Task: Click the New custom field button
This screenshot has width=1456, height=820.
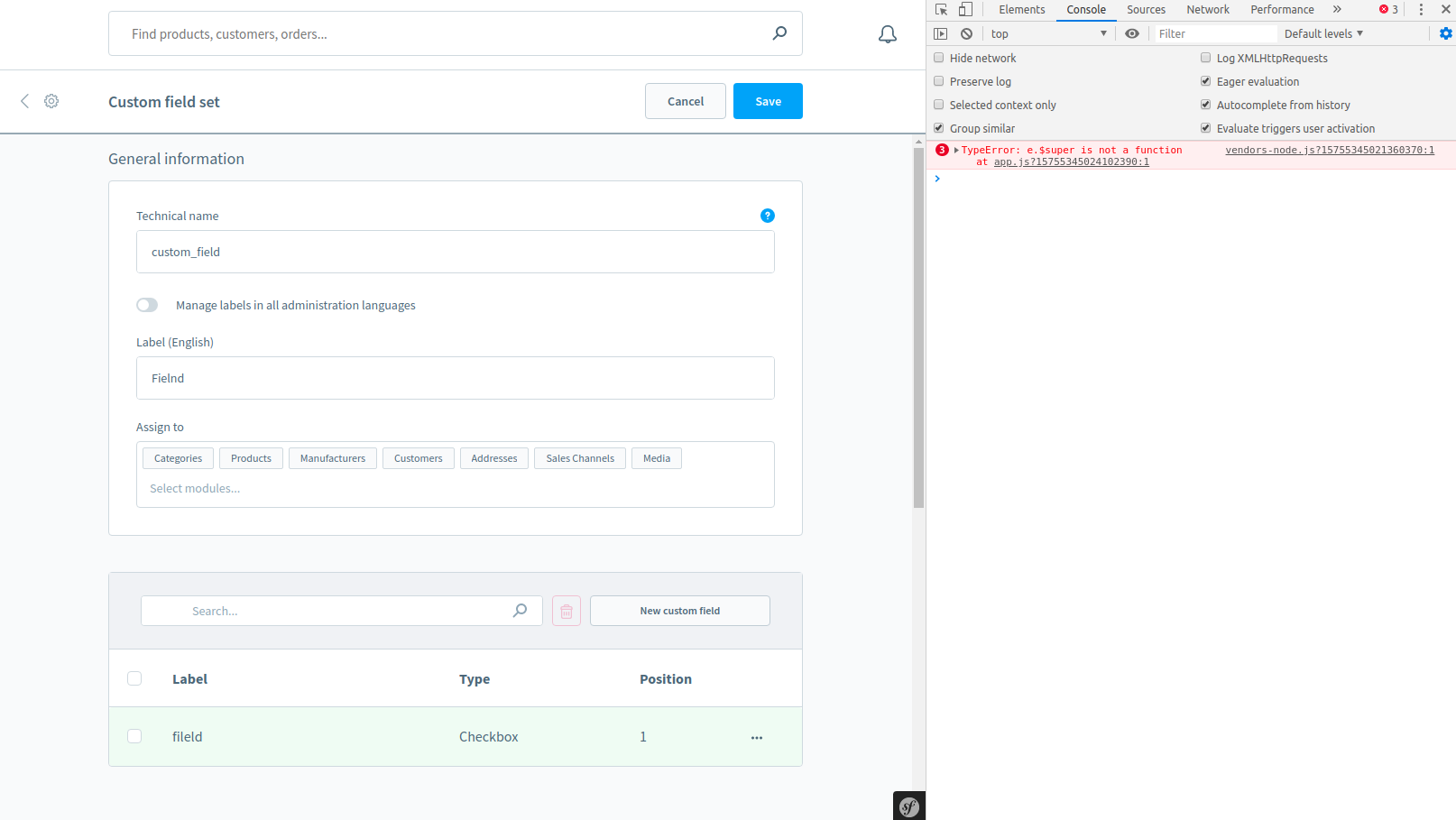Action: coord(679,611)
